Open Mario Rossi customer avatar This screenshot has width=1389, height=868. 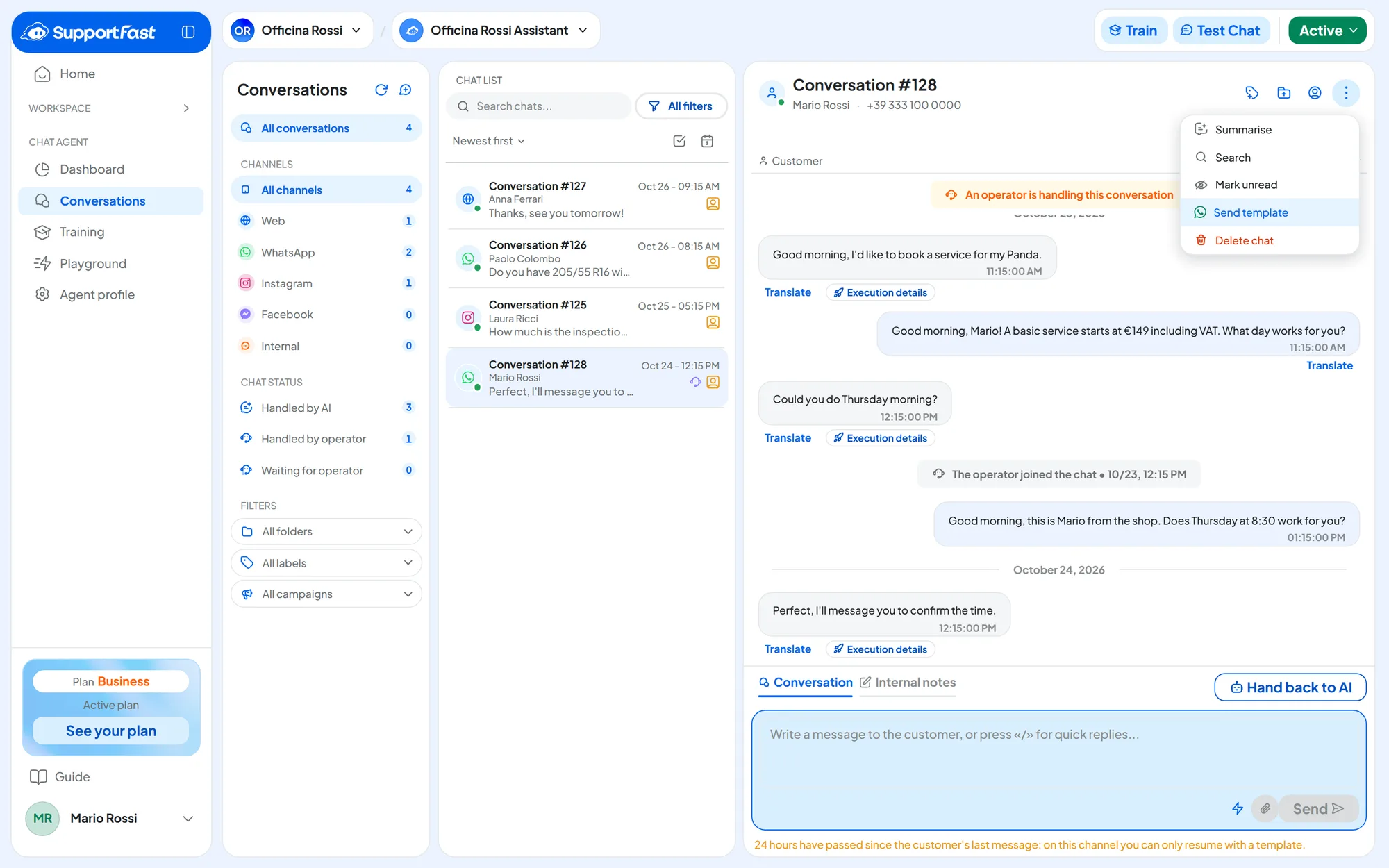[772, 93]
